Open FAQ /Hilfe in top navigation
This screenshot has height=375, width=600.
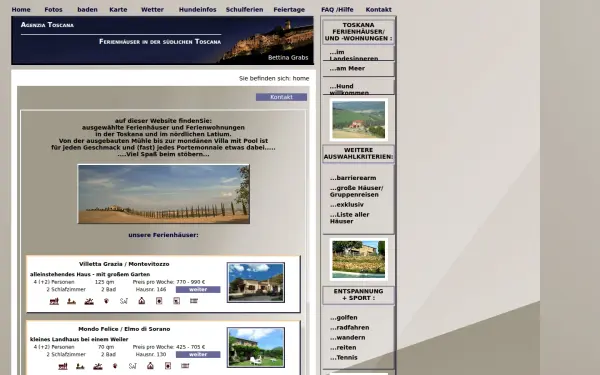[337, 10]
